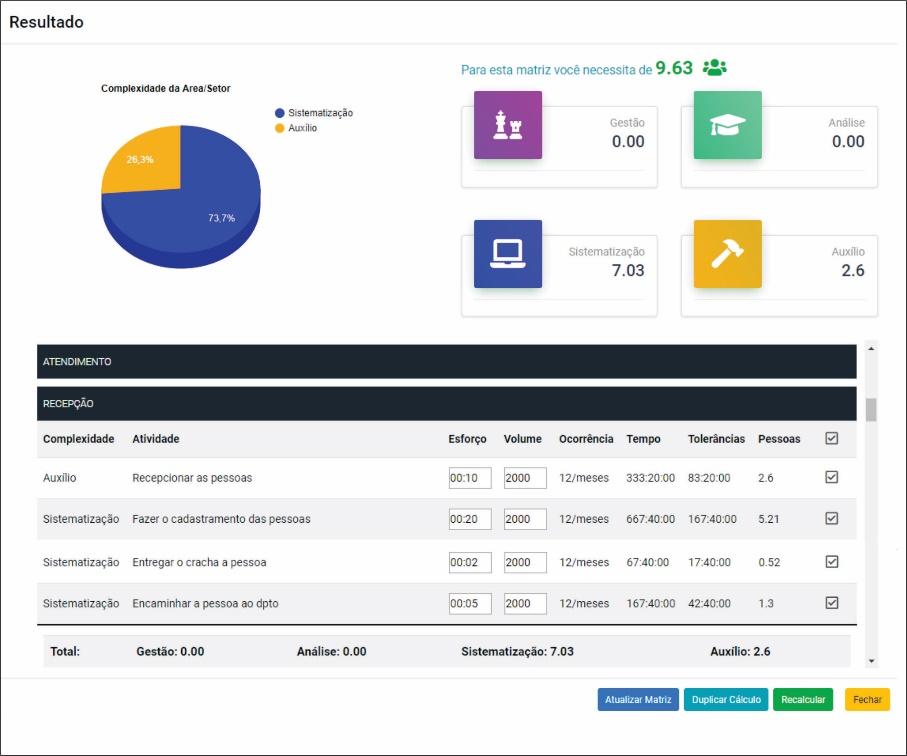
Task: Click the Tempo column header
Action: coord(643,439)
